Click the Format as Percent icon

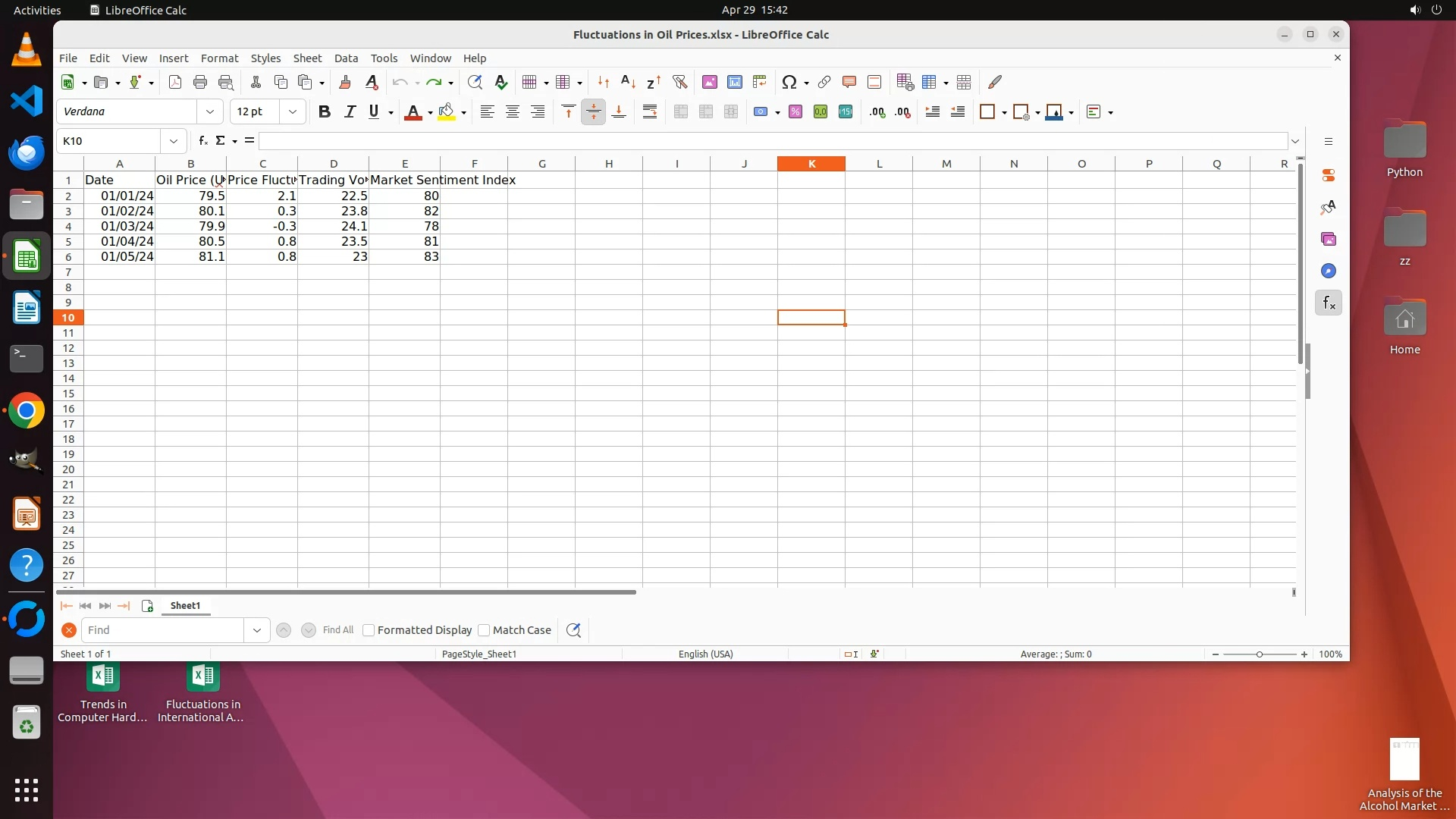pos(795,112)
